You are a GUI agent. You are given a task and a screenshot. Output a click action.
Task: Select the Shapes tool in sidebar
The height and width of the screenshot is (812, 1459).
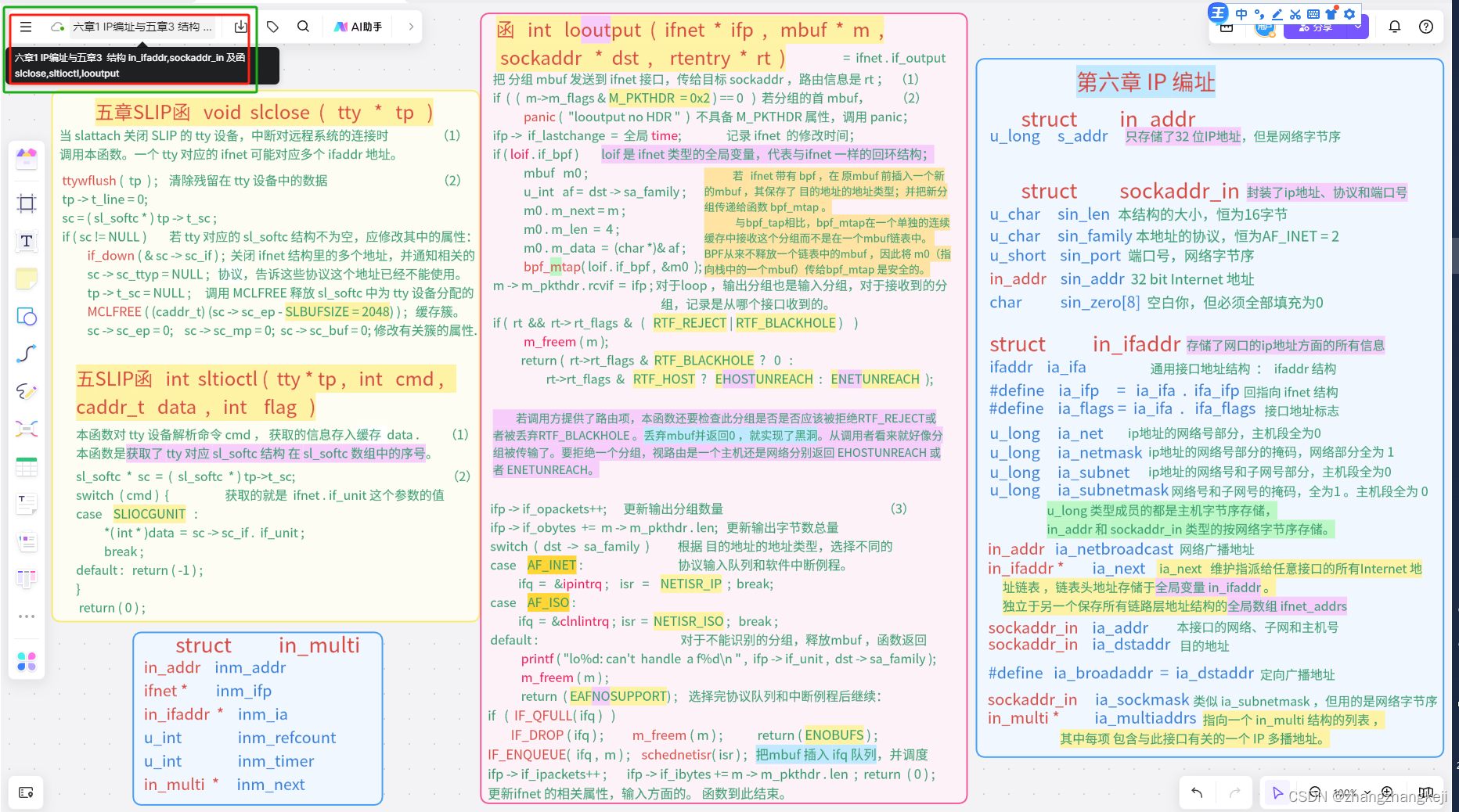27,316
